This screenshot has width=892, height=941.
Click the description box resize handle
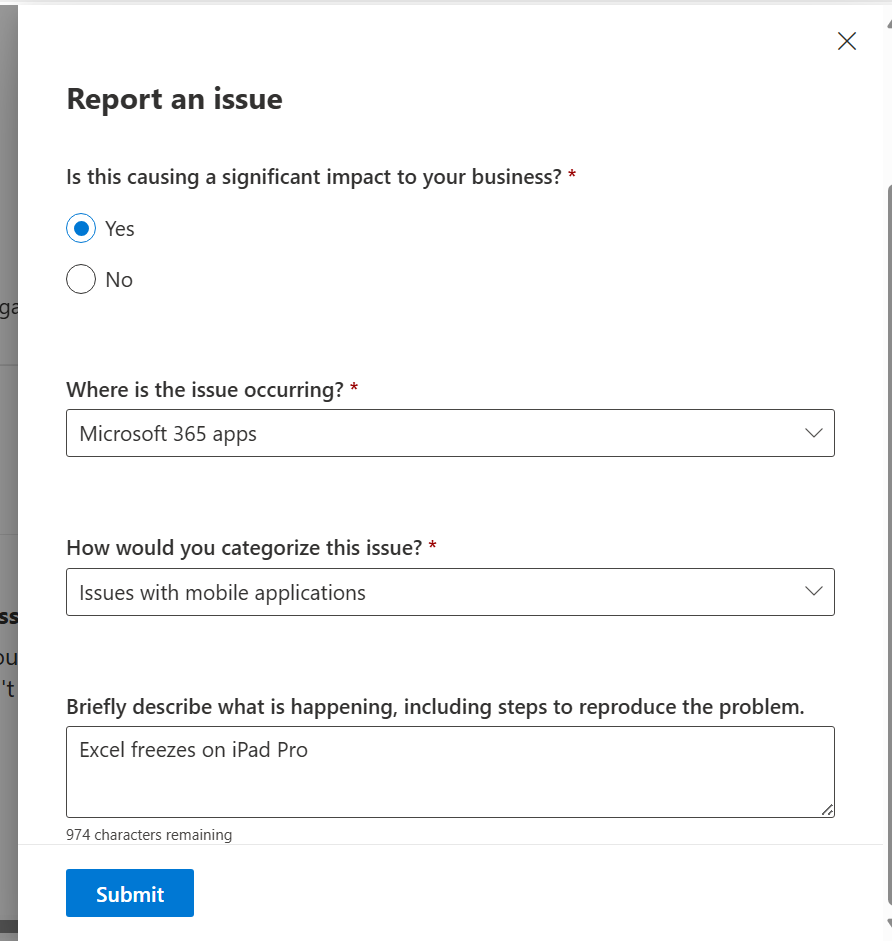point(827,810)
